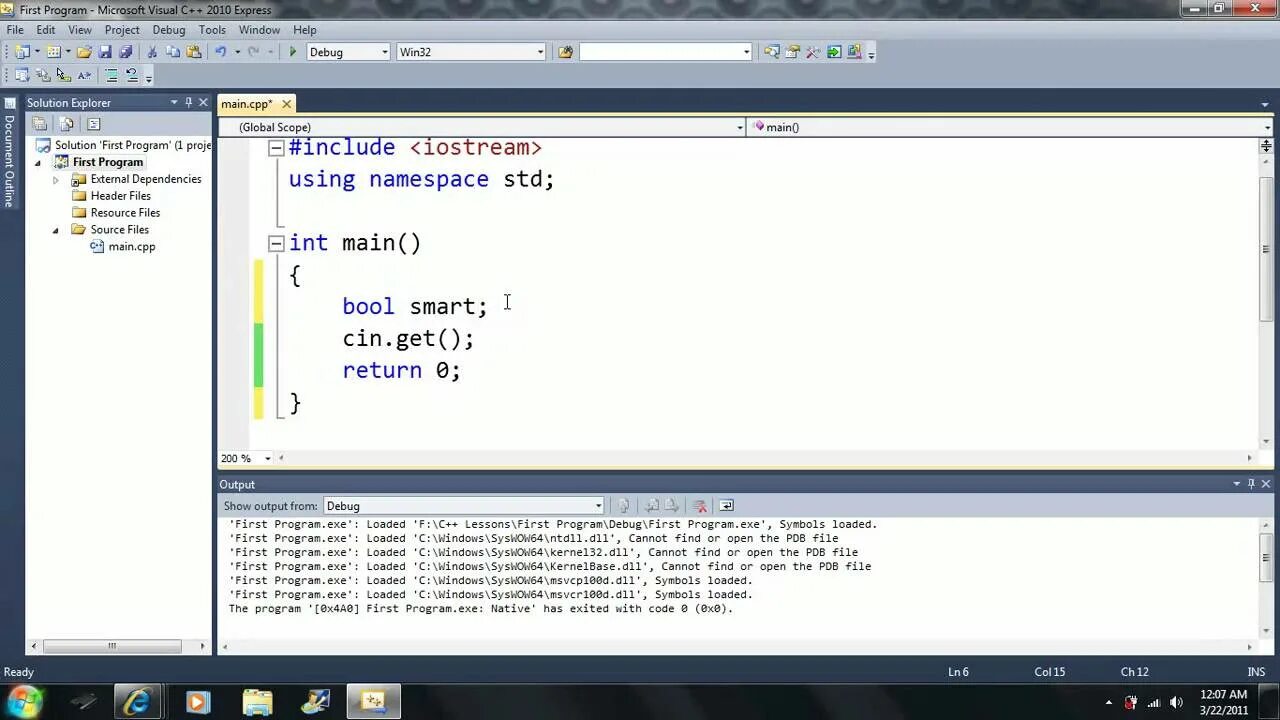
Task: Save main.cpp with the floppy icon
Action: coord(105,52)
